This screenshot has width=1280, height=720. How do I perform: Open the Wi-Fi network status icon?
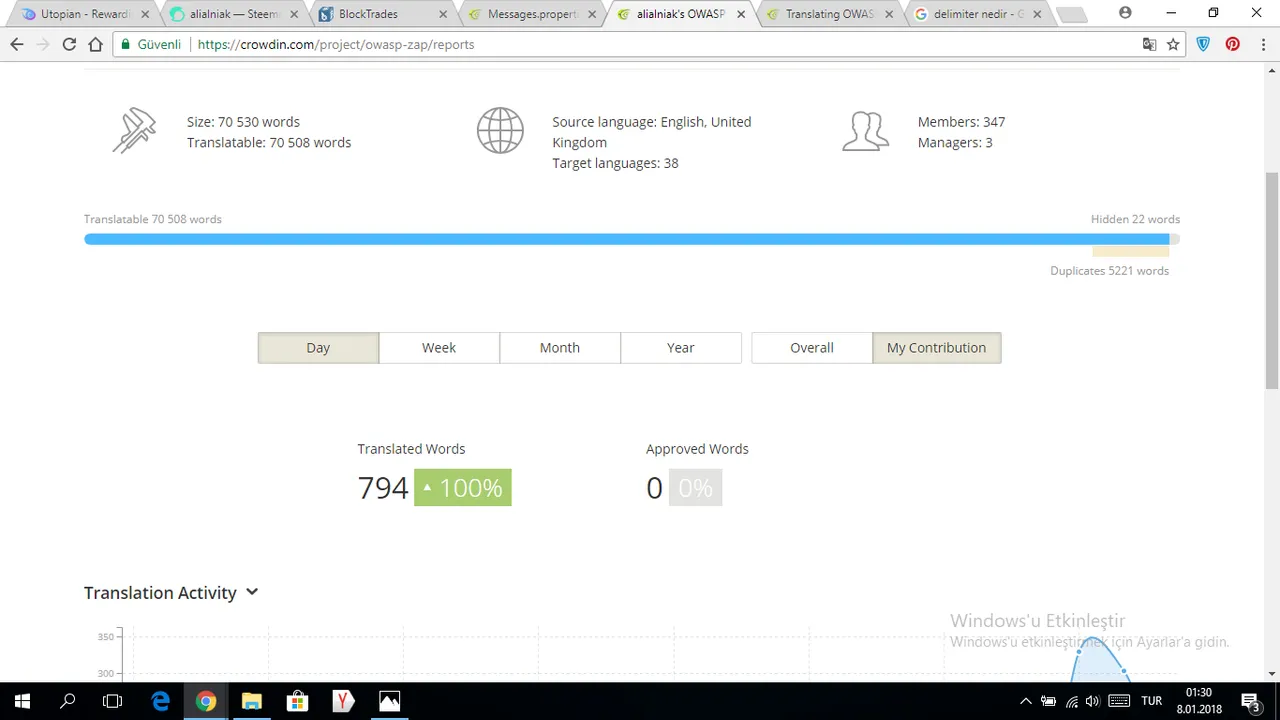[1071, 701]
